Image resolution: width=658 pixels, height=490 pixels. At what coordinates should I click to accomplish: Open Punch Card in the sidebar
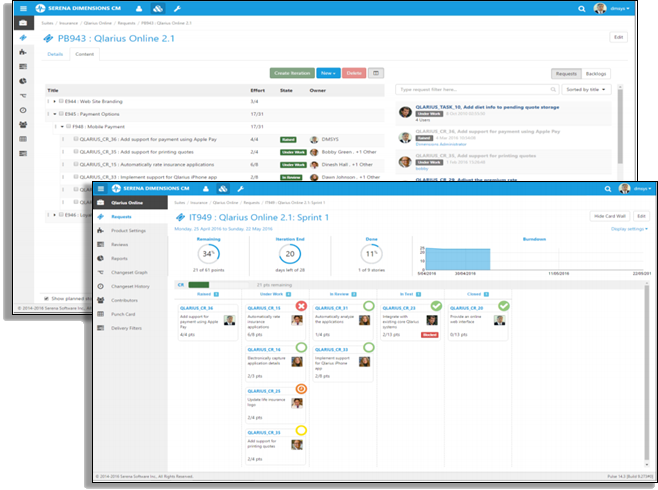coord(123,312)
